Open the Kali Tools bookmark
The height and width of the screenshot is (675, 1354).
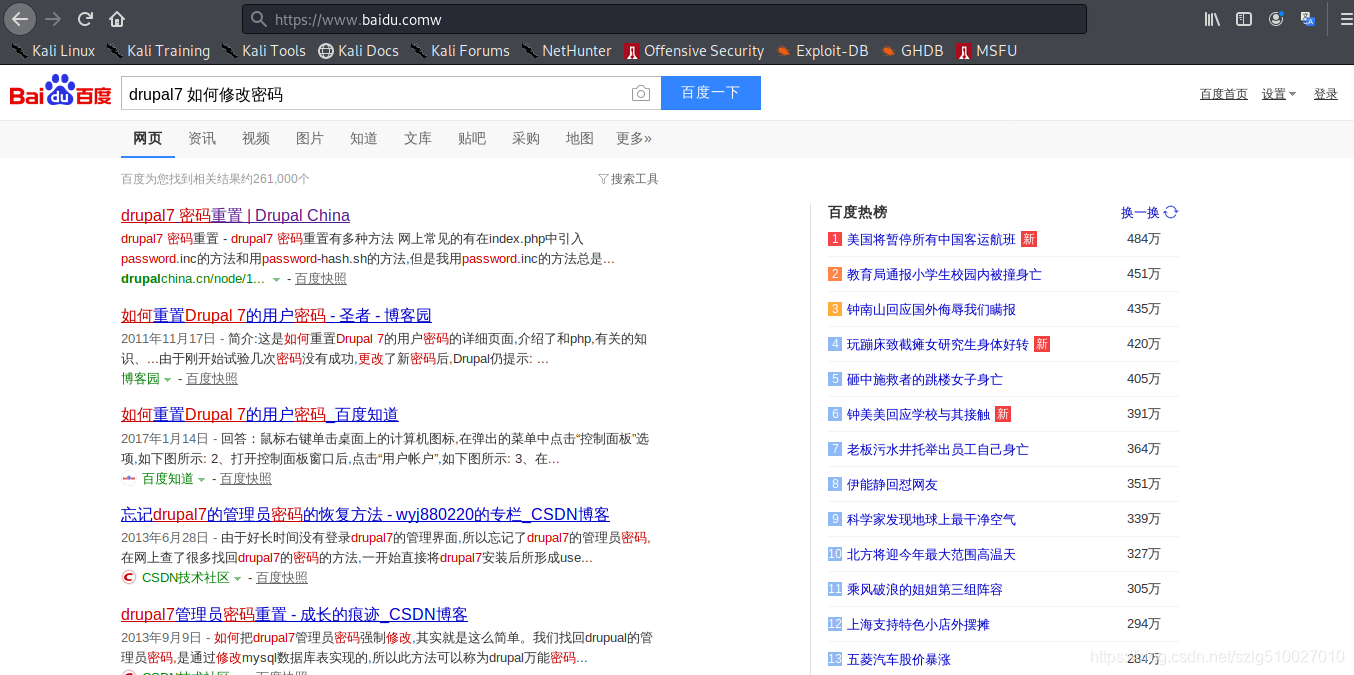click(263, 51)
